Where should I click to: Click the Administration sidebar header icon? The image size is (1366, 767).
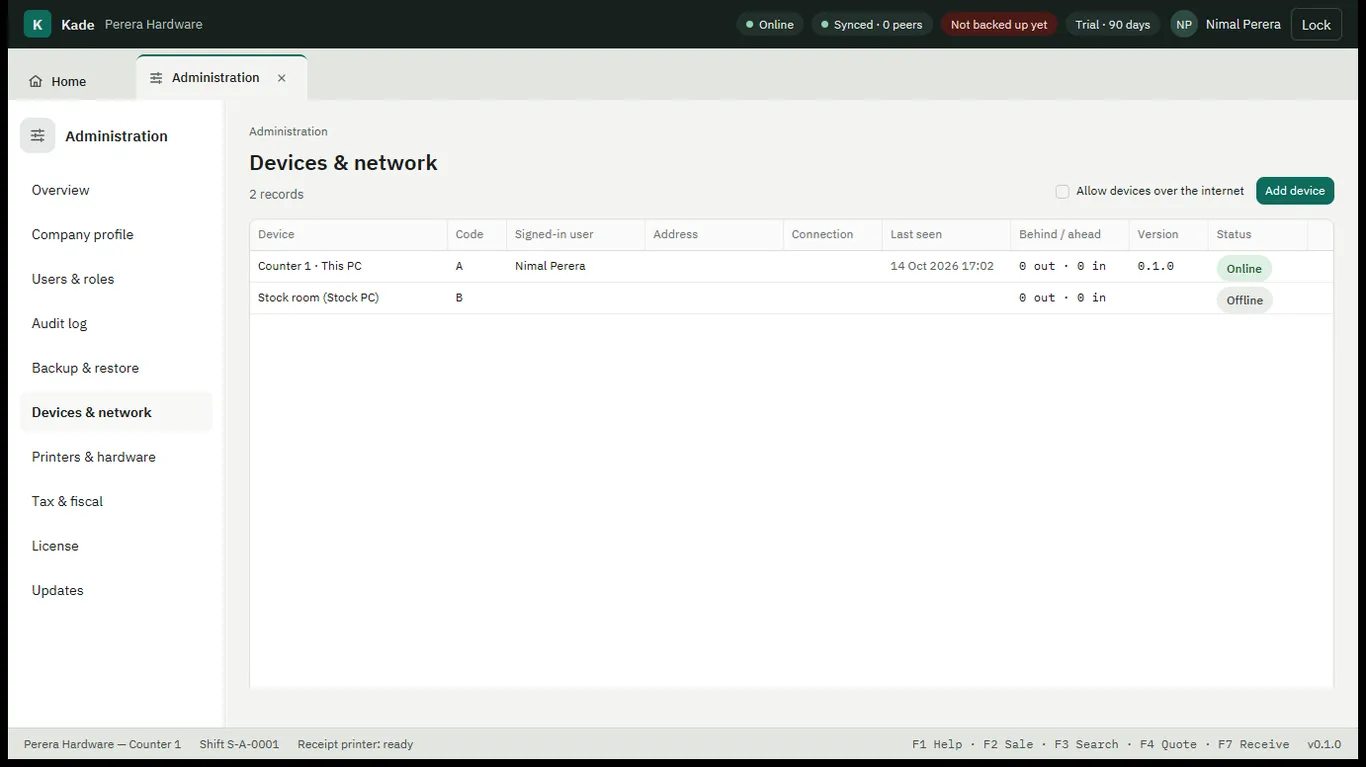click(x=38, y=135)
